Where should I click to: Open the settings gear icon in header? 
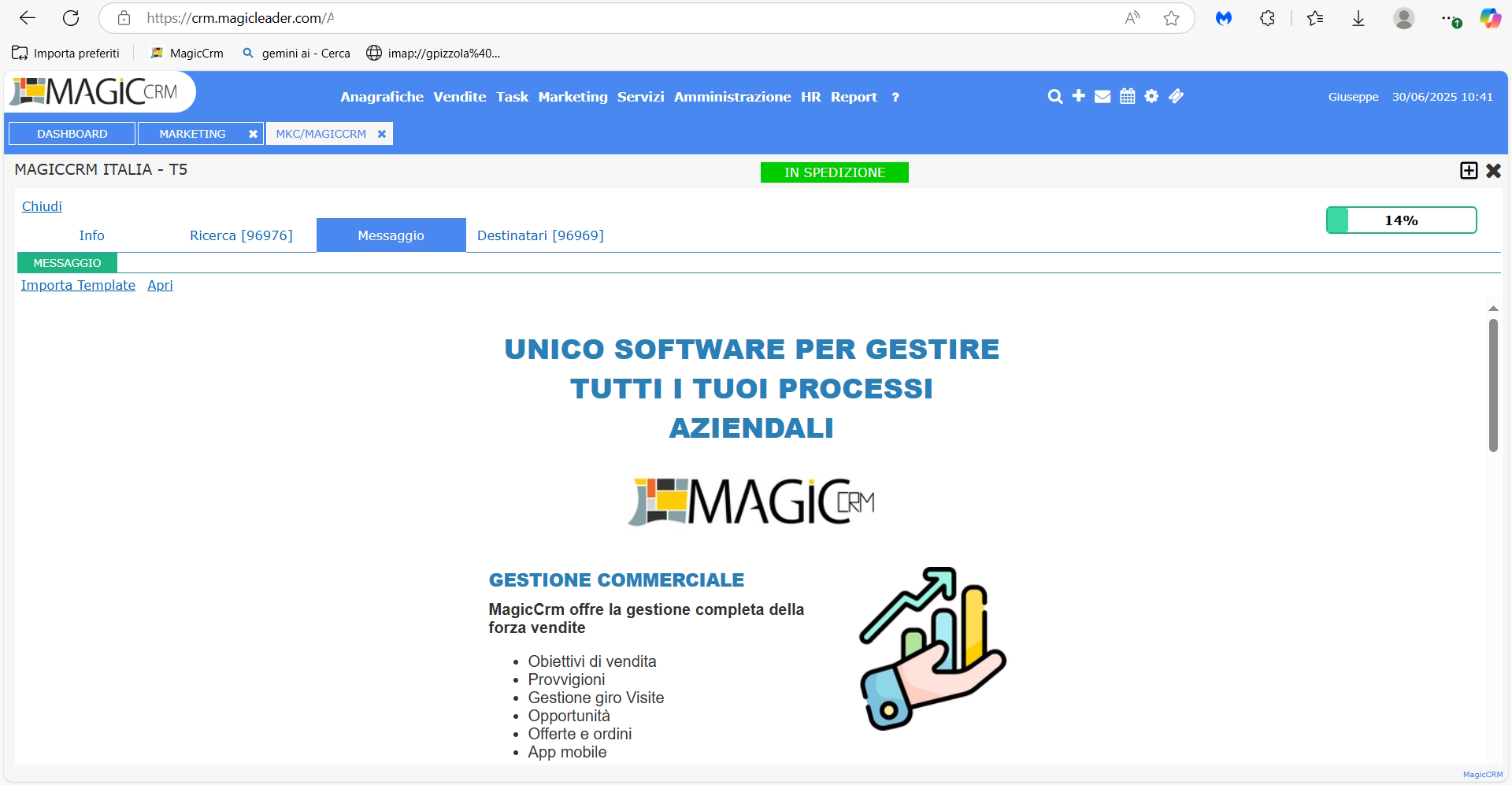coord(1151,95)
